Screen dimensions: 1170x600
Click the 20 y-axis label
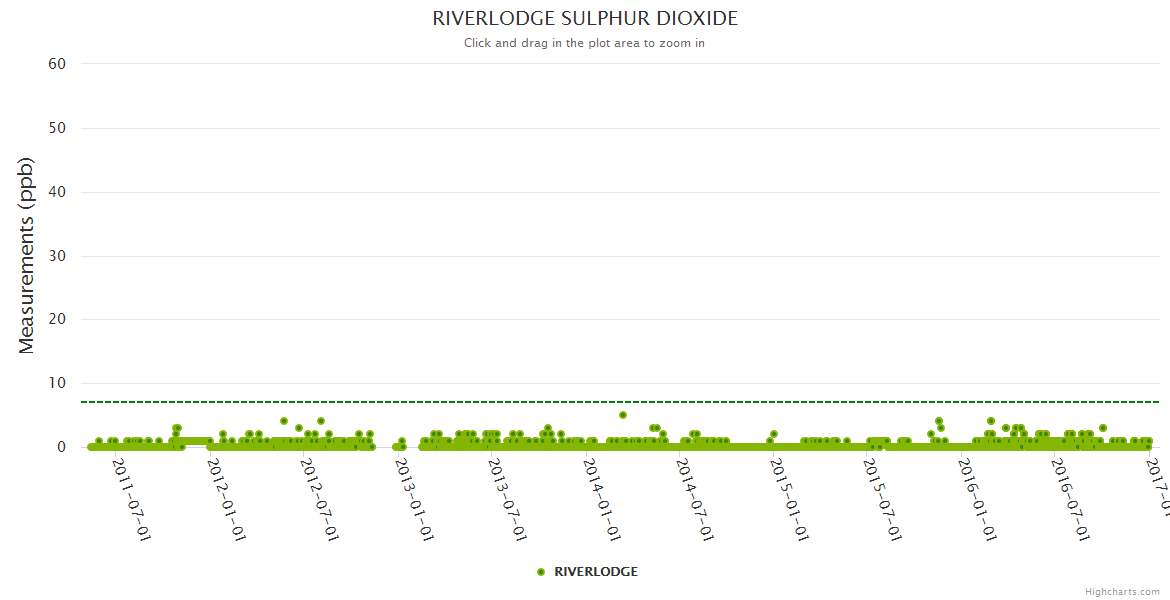[x=57, y=320]
